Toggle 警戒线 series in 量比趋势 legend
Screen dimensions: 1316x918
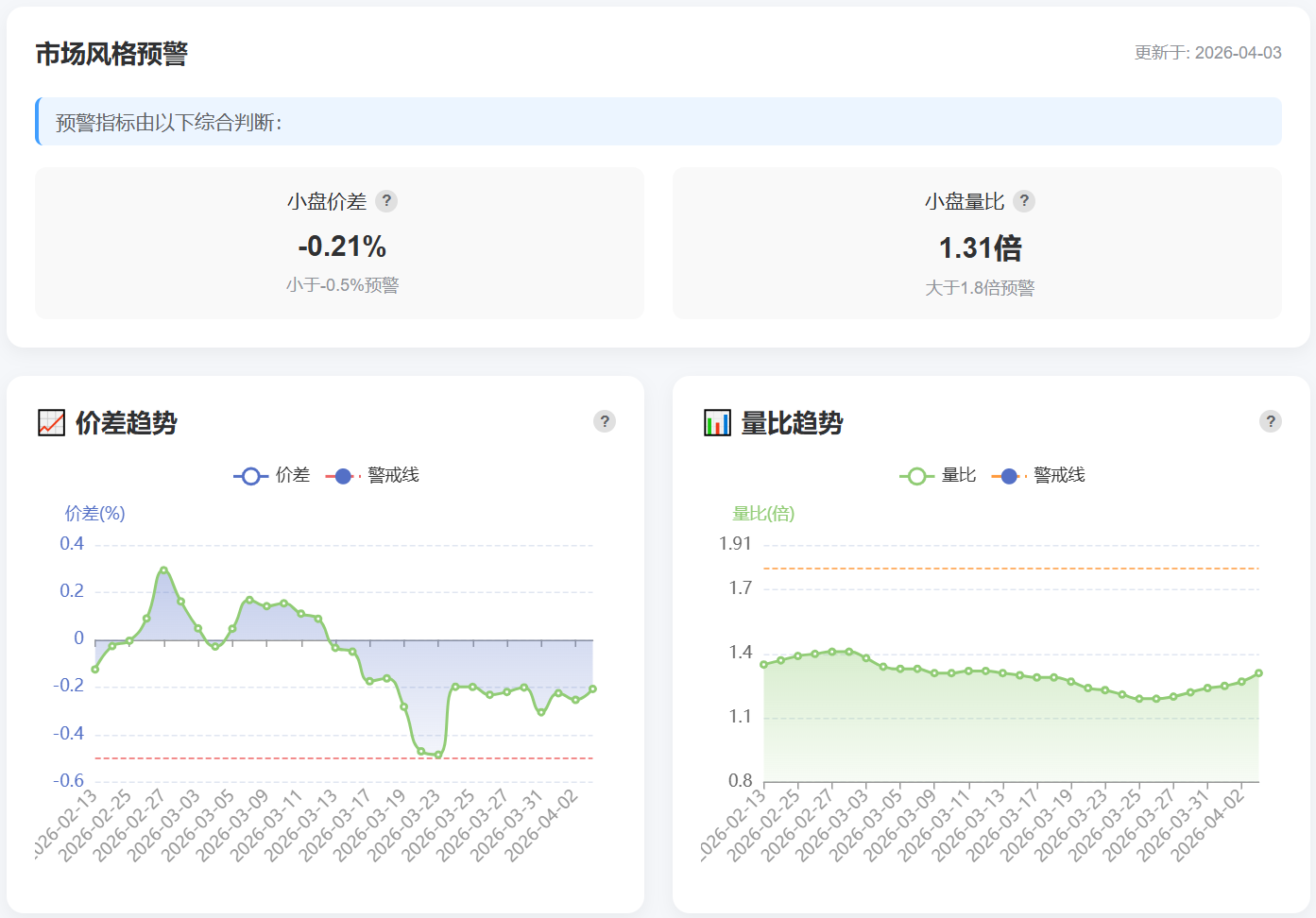(x=1038, y=475)
